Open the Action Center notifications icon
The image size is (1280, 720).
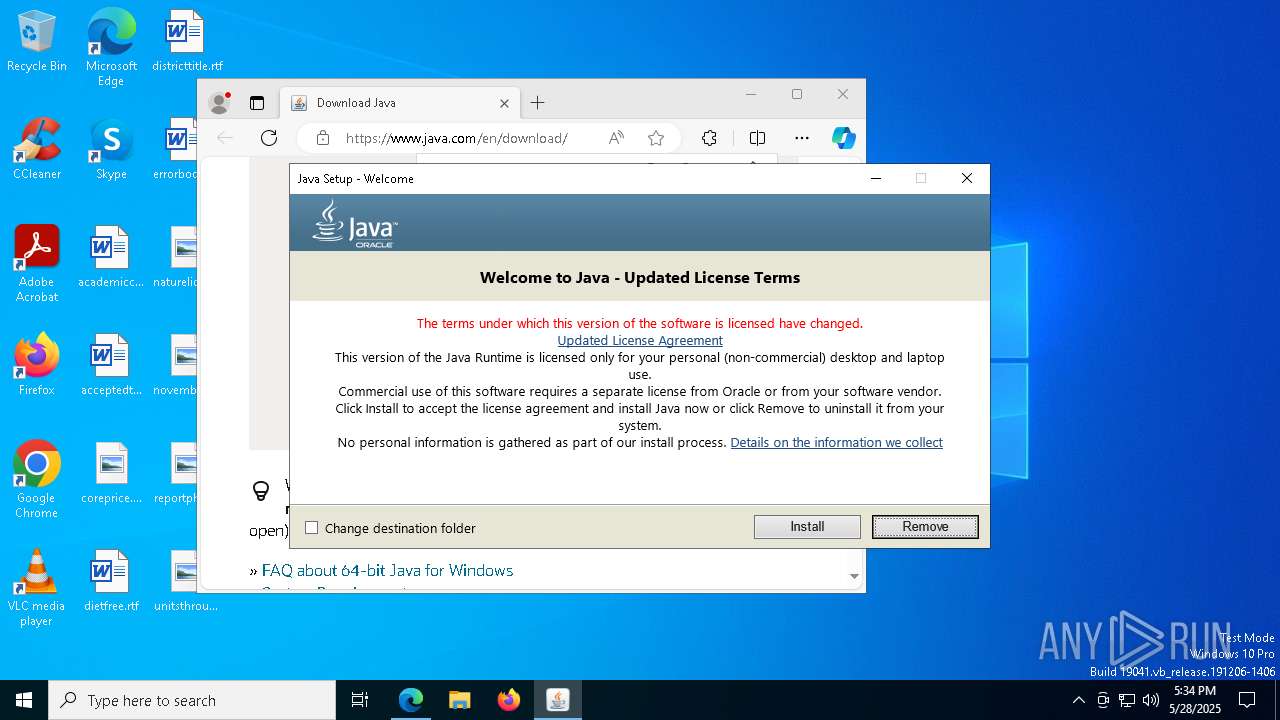tap(1247, 700)
